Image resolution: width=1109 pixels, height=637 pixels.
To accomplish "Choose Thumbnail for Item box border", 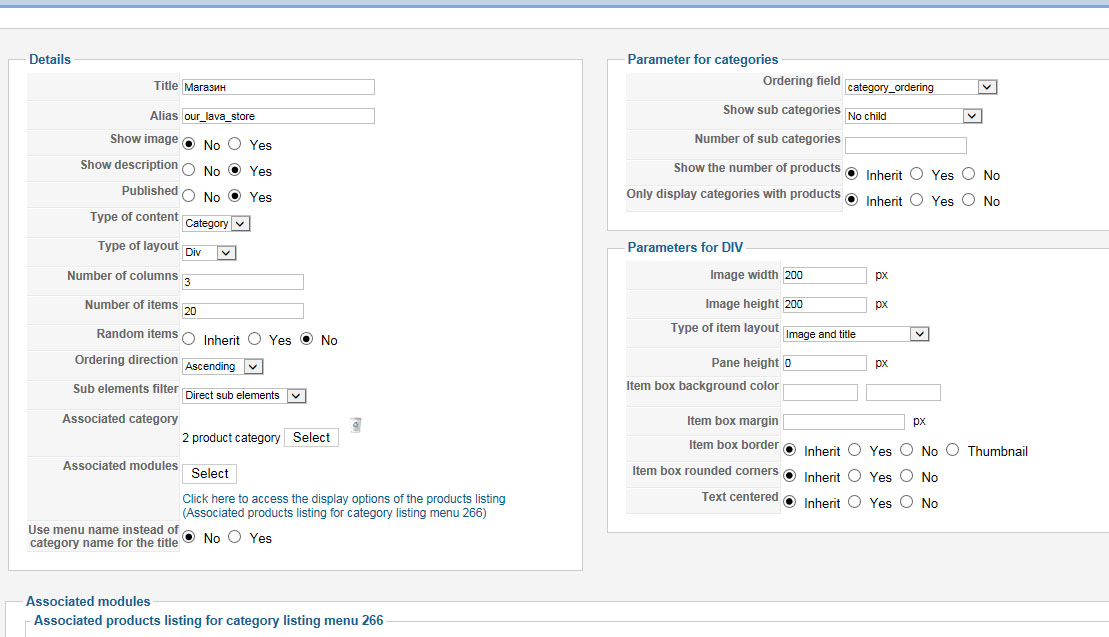I will (953, 451).
